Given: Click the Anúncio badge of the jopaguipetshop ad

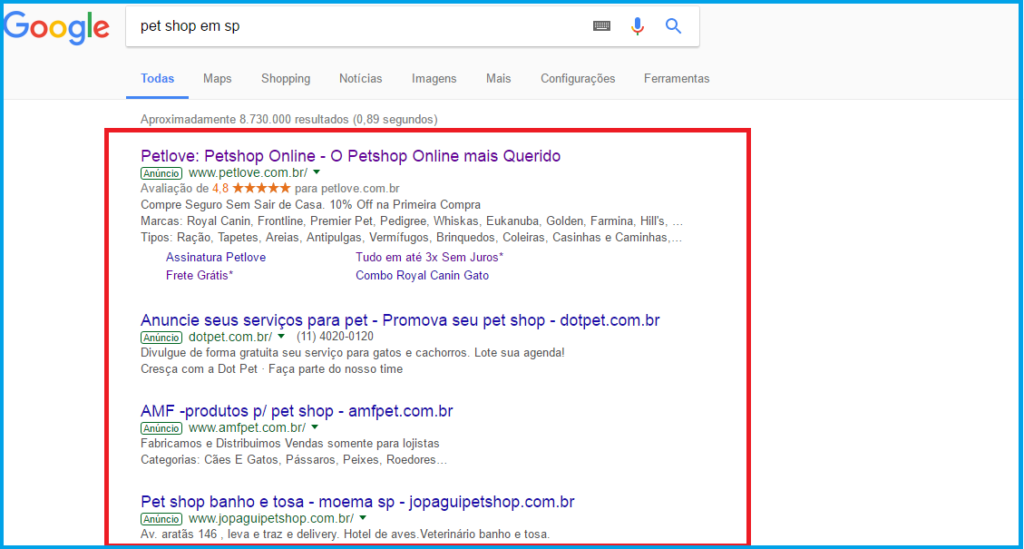Looking at the screenshot, I should point(161,519).
